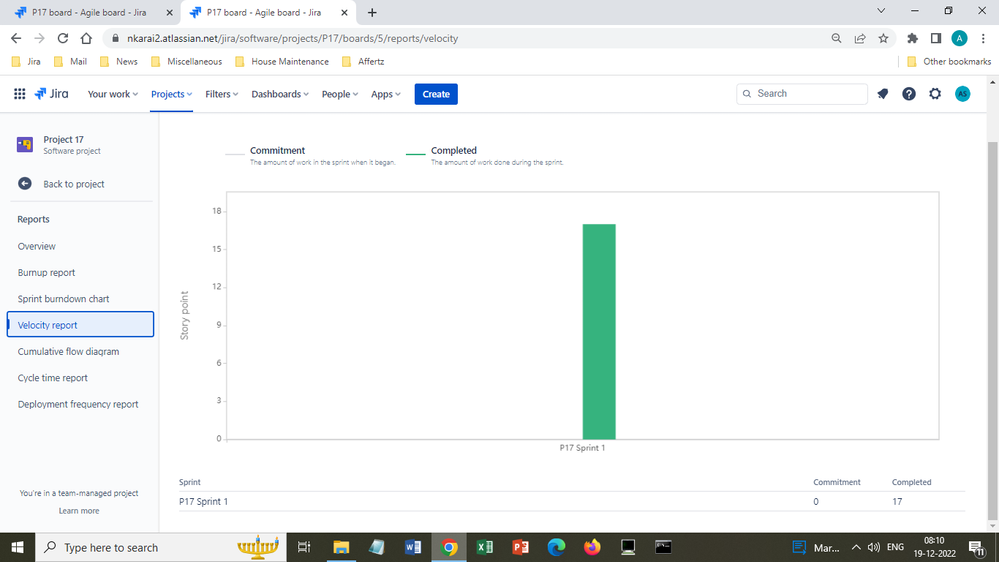Screen dimensions: 999x562
Task: Click the Project 17 avatar icon
Action: (25, 145)
